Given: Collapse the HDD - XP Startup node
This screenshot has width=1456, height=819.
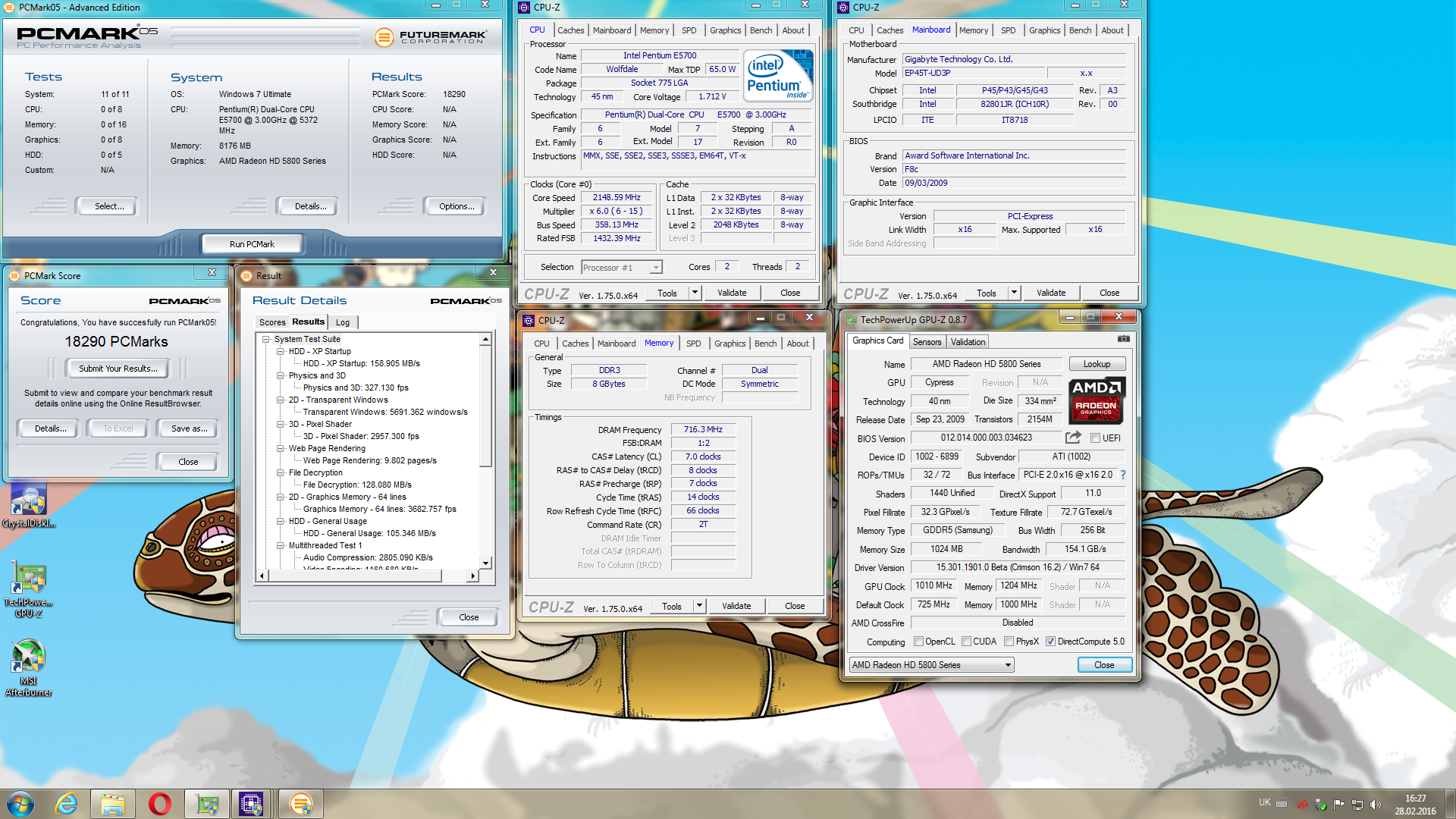Looking at the screenshot, I should (x=280, y=351).
